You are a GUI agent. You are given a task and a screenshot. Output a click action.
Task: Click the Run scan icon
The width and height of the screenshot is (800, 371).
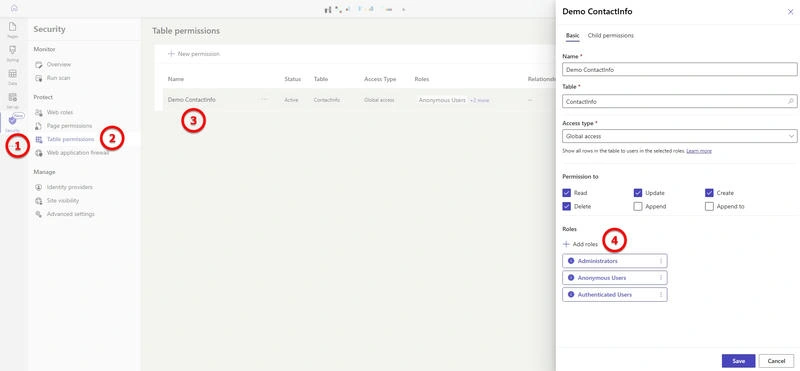(38, 78)
